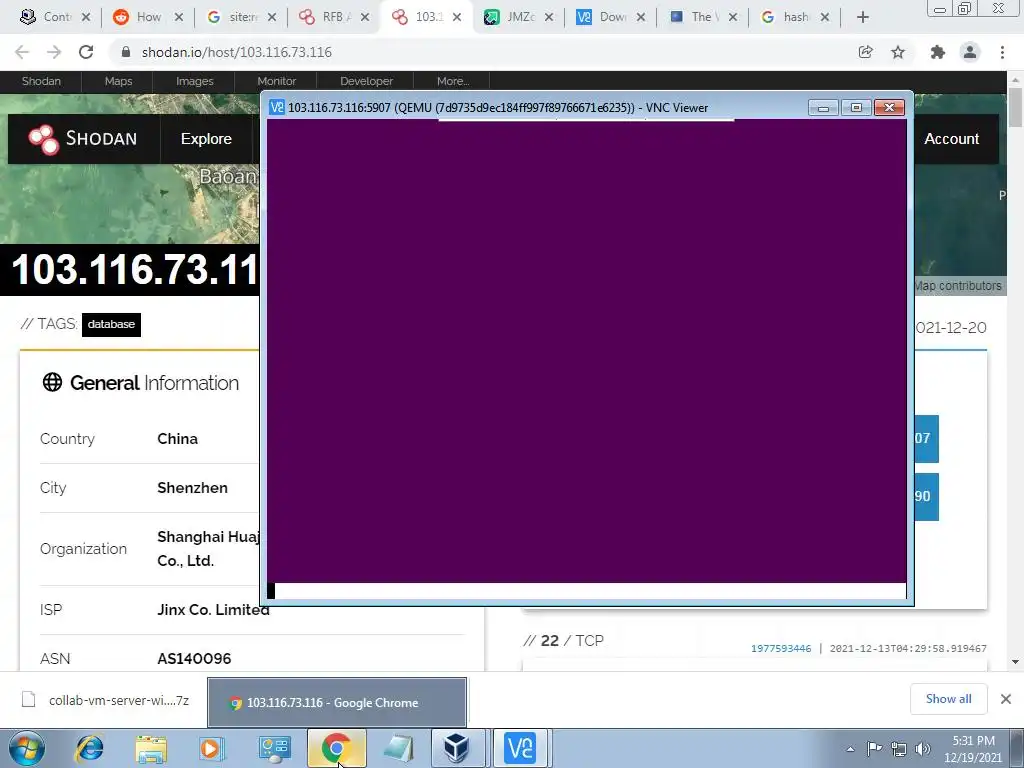Open Maps in Shodan's top bar
1024x768 pixels.
click(118, 81)
